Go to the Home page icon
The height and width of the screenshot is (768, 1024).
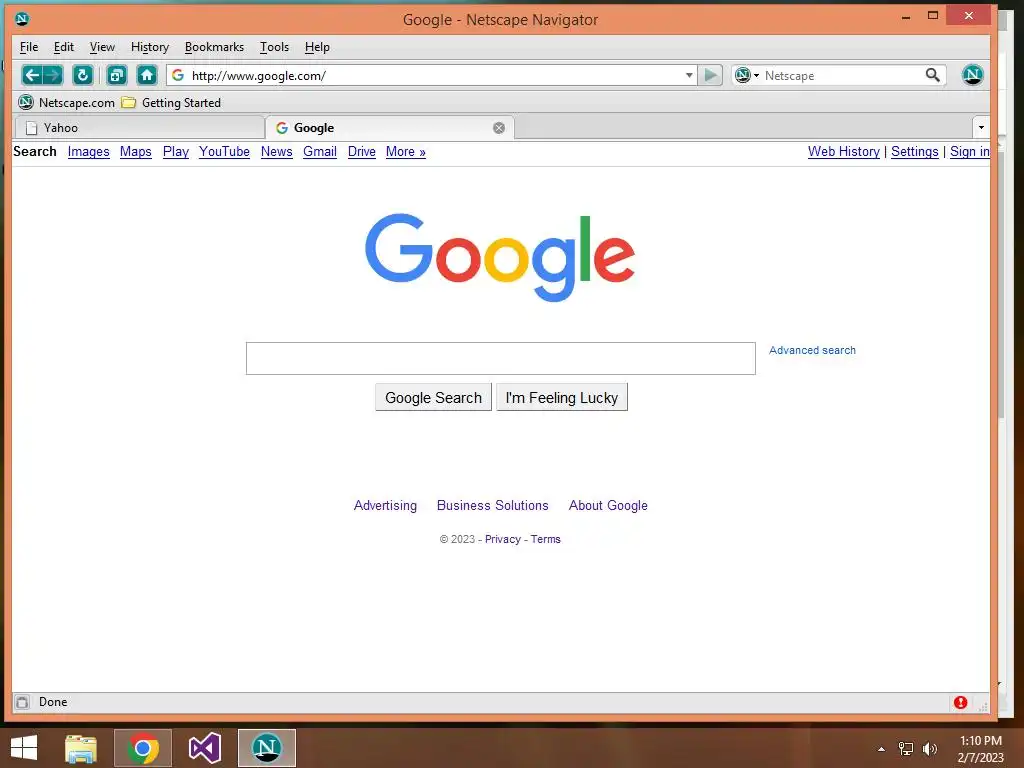(x=147, y=75)
